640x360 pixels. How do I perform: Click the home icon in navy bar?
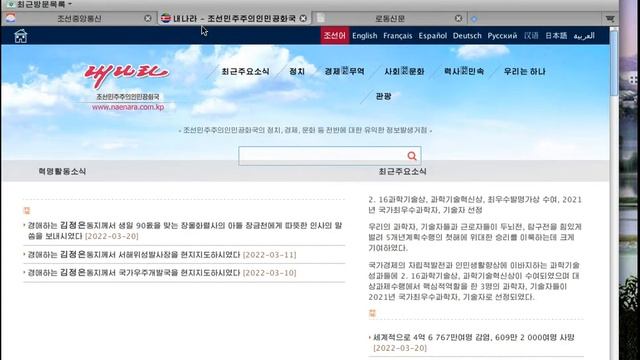tap(20, 36)
